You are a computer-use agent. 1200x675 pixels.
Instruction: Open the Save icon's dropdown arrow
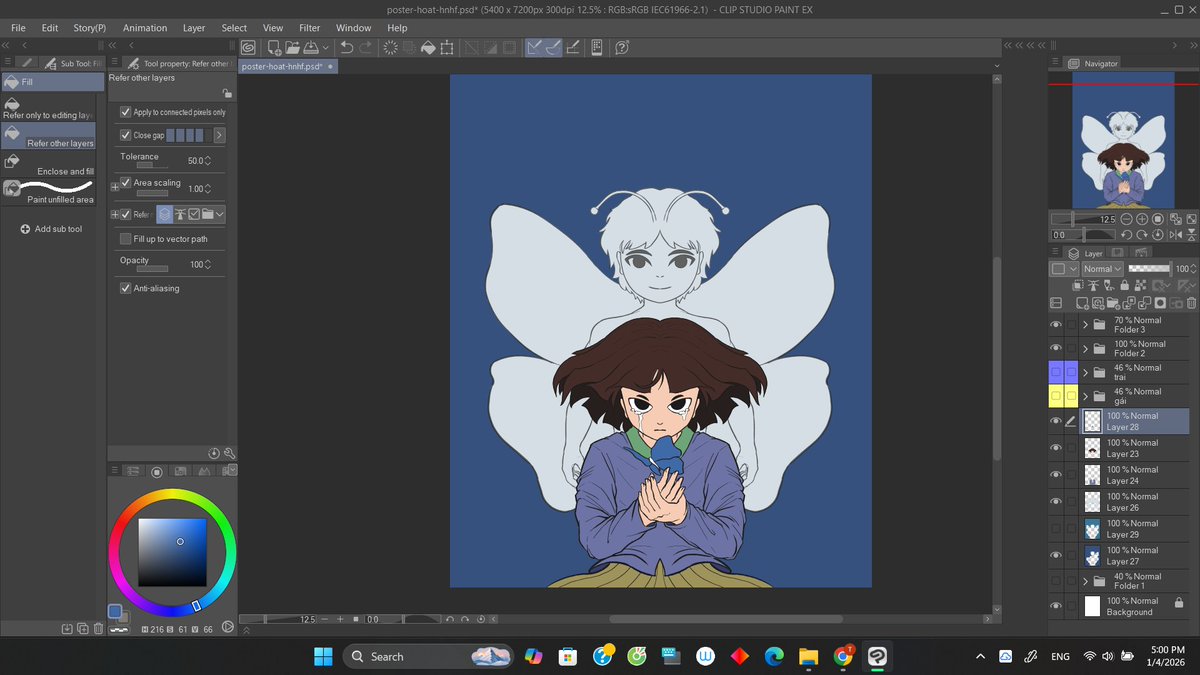tap(325, 47)
